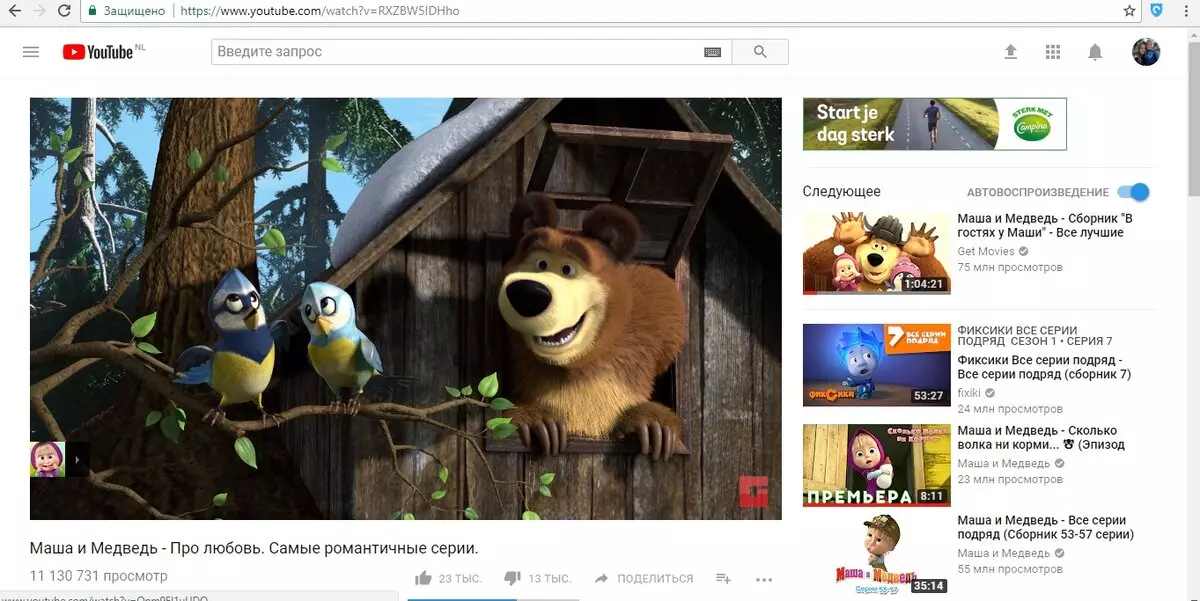The height and width of the screenshot is (601, 1200).
Task: Click '55 млн просмотров' text
Action: tap(1010, 569)
